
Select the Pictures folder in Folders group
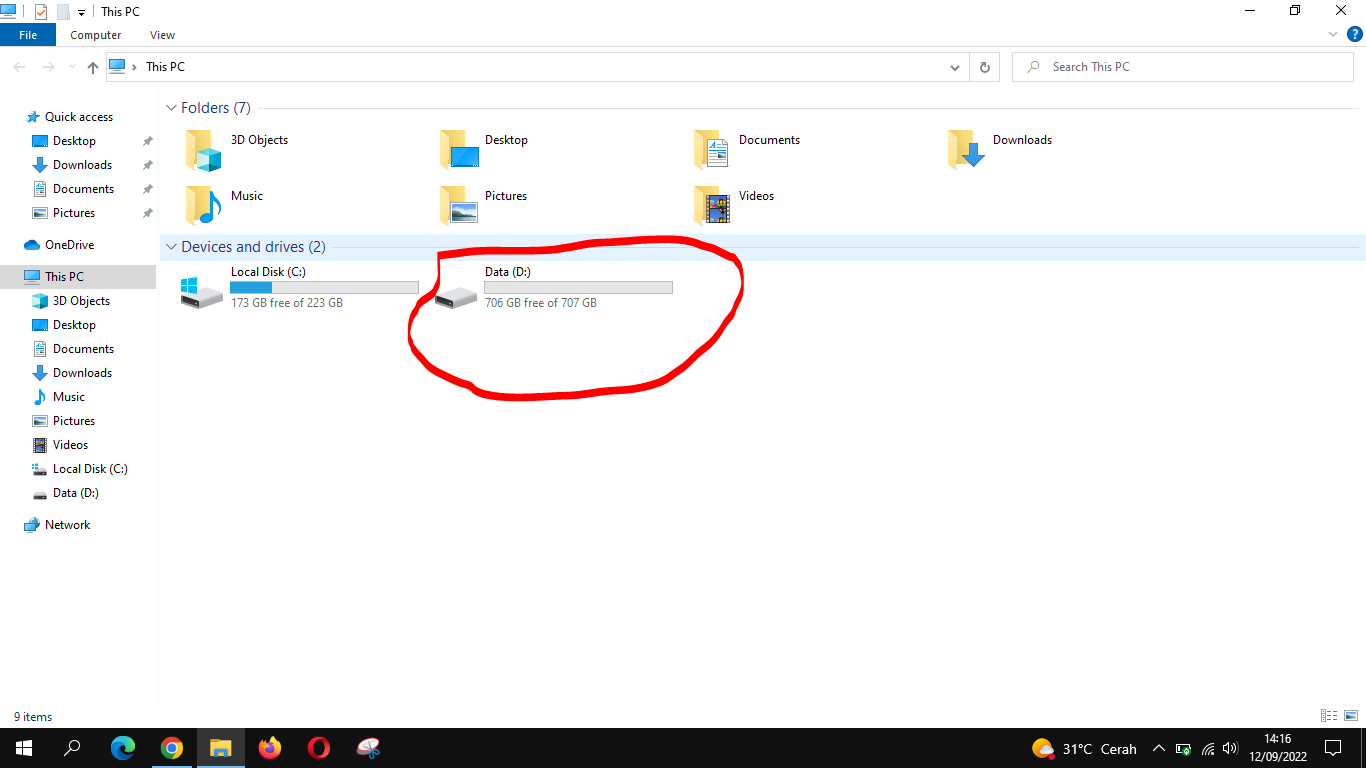tap(484, 206)
